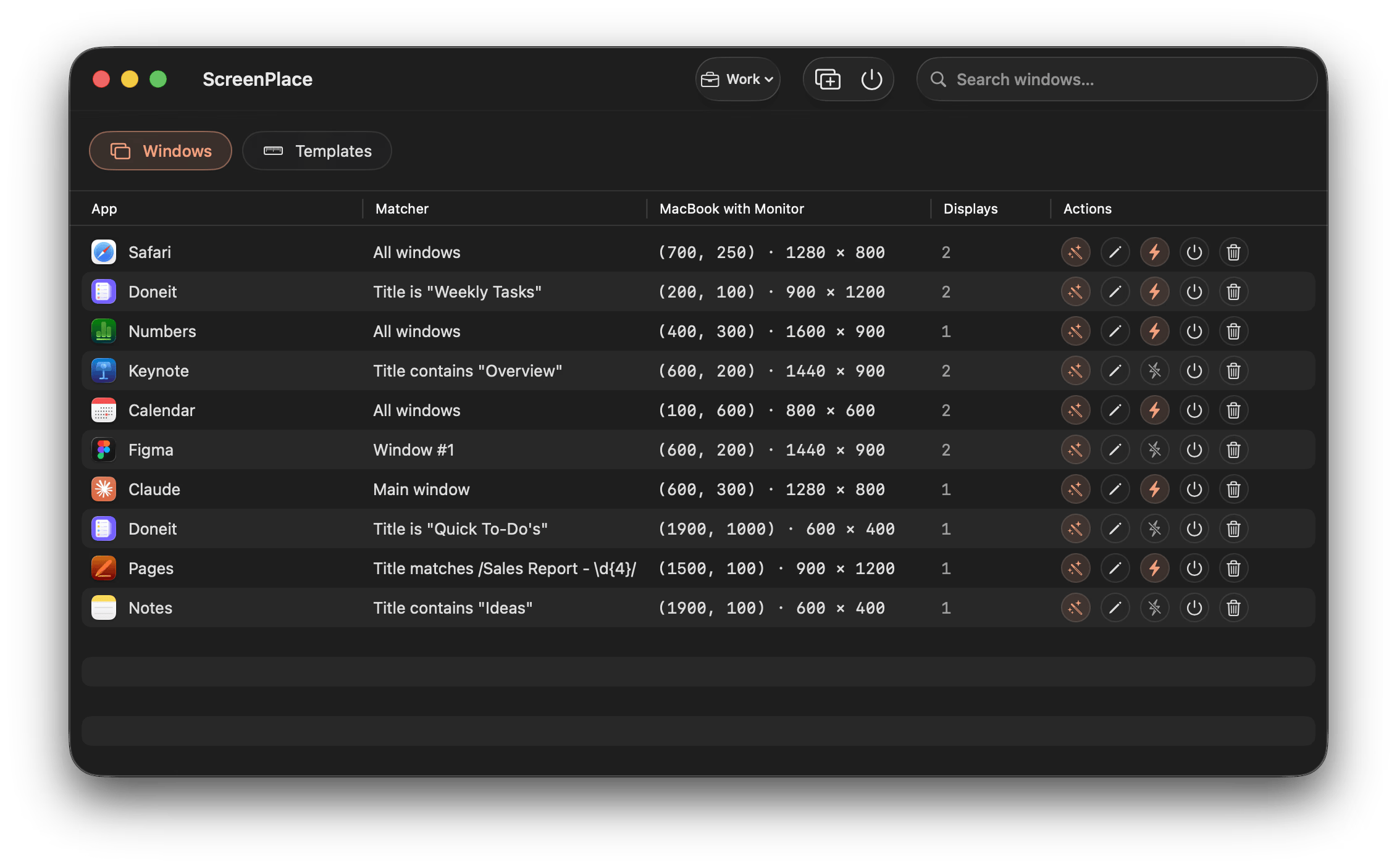
Task: Enable the slashed bolt in Keynote row
Action: point(1154,370)
